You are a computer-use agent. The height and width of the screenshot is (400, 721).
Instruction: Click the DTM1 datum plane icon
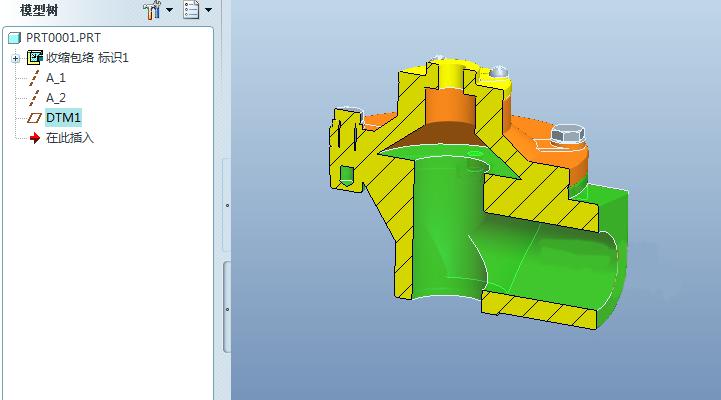34,118
